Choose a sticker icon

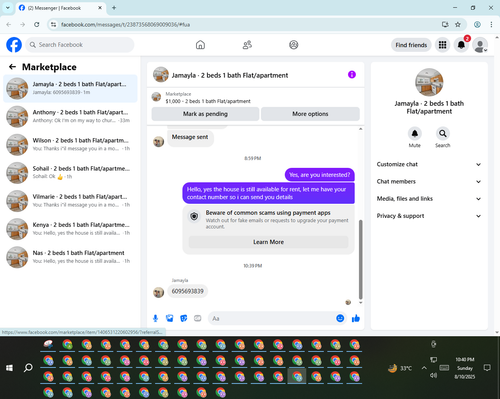[x=184, y=318]
